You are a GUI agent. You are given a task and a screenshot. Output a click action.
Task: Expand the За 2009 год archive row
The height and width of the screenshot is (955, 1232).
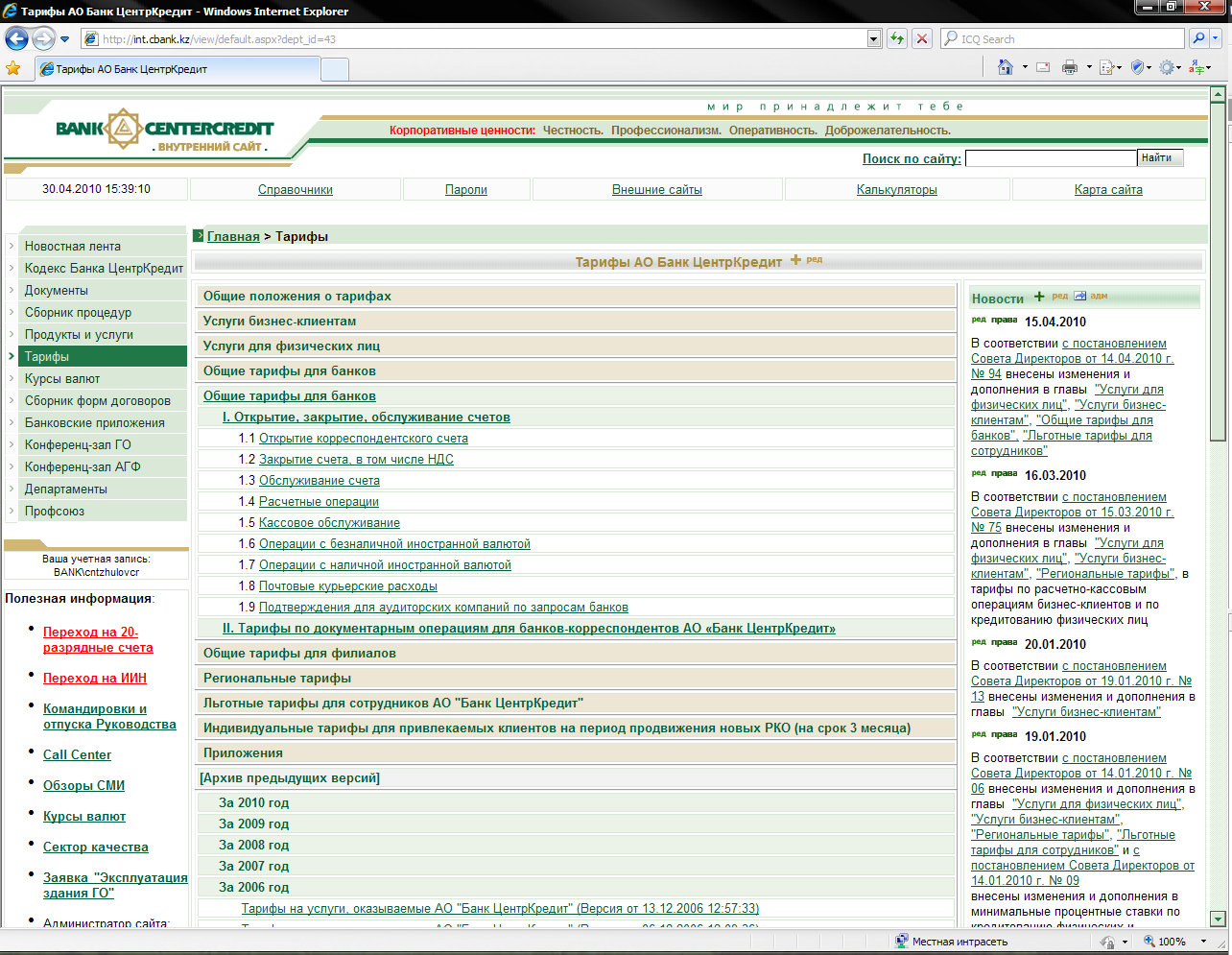tap(576, 824)
